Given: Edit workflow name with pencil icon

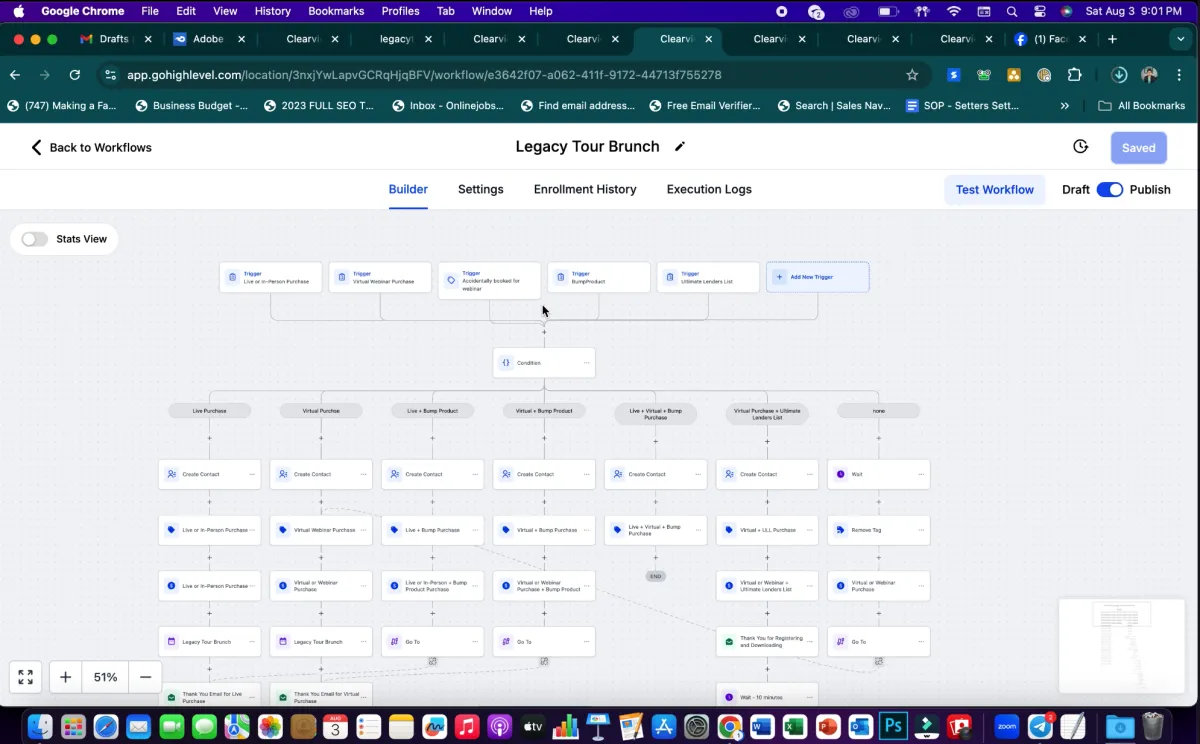Looking at the screenshot, I should pos(680,146).
